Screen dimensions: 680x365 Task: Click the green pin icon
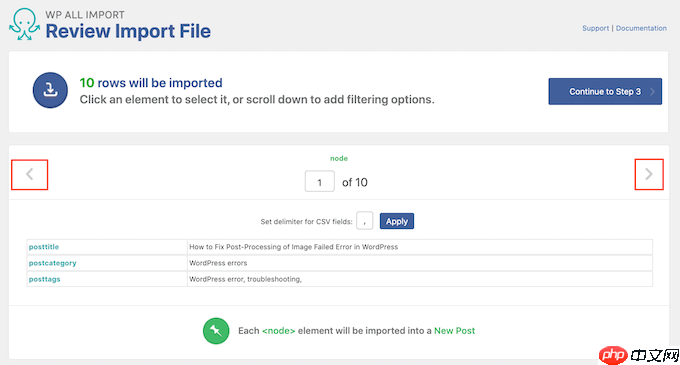216,331
